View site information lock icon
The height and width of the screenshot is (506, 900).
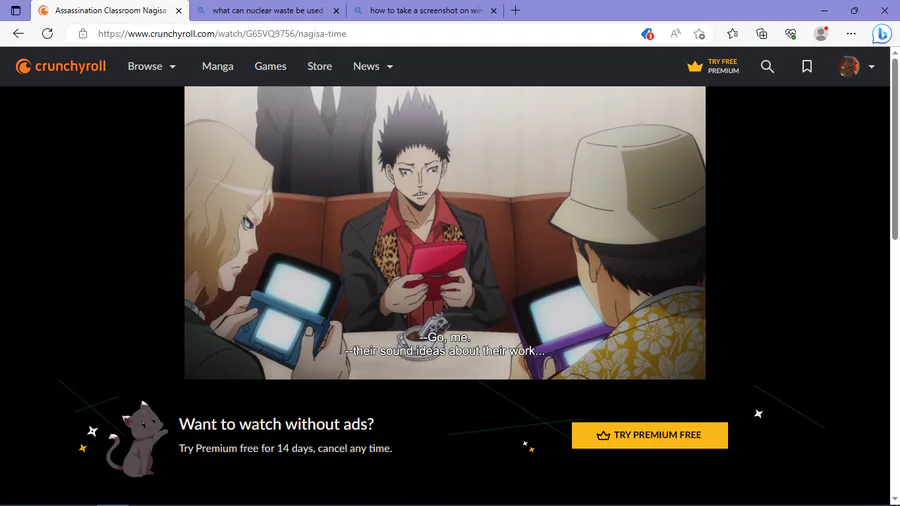[83, 34]
